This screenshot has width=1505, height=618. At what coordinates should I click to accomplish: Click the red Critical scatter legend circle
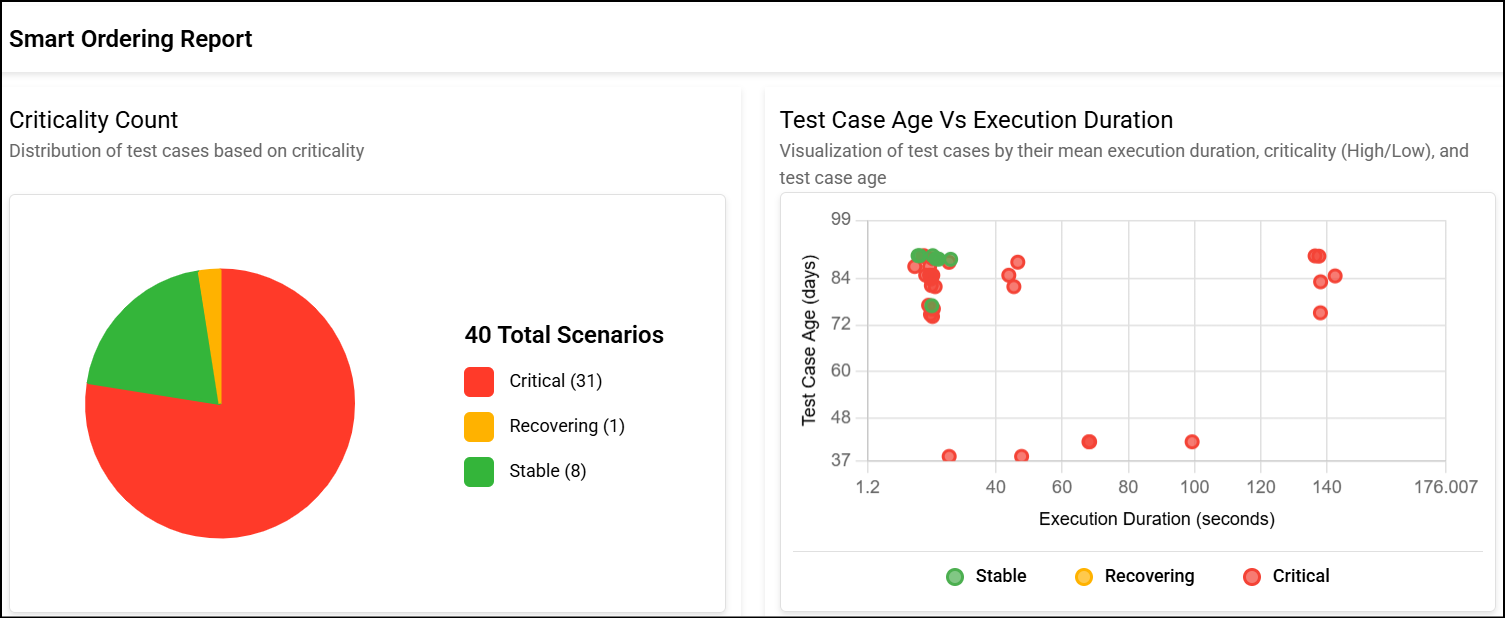pos(1251,576)
